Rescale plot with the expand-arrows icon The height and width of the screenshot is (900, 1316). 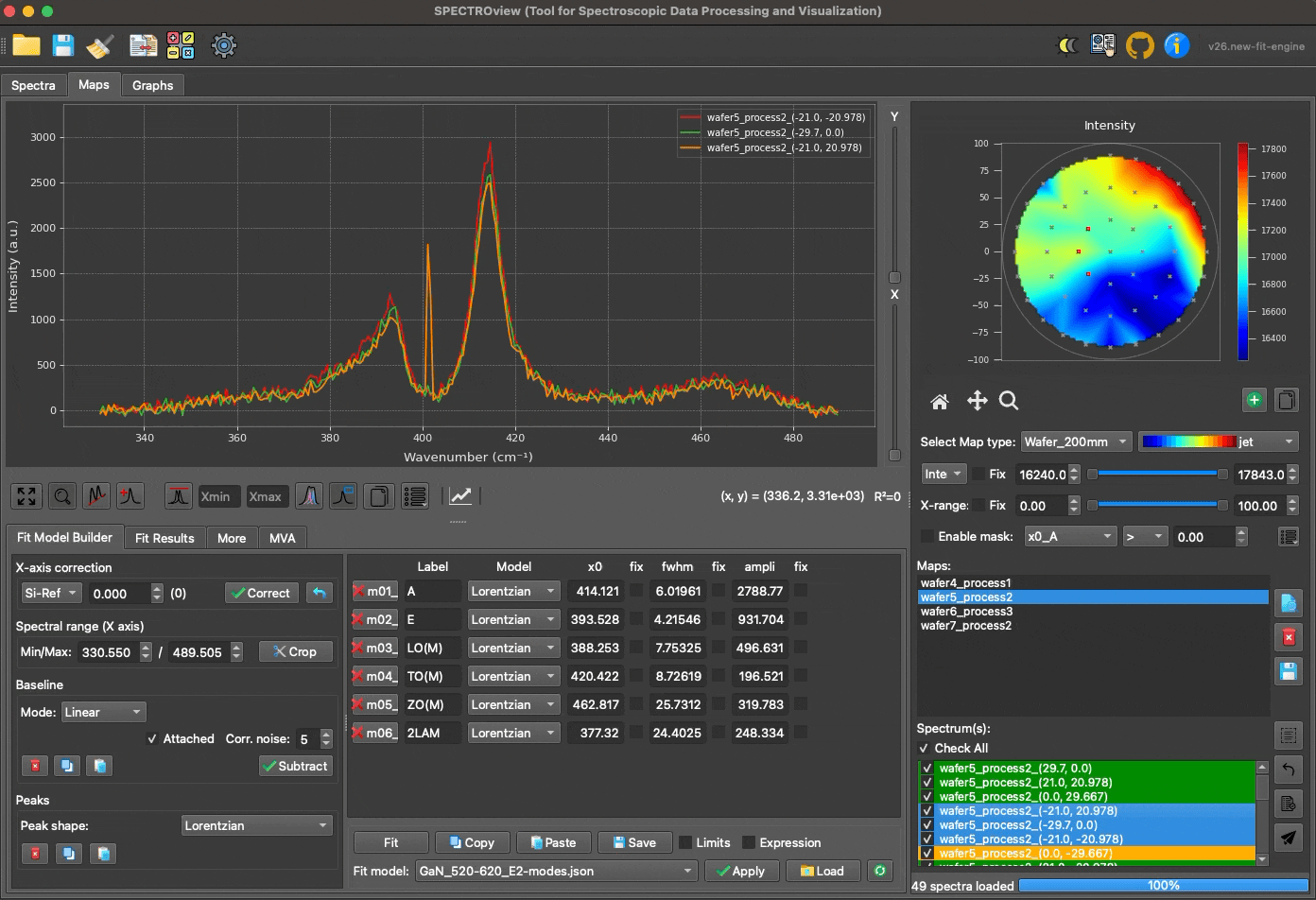click(x=26, y=495)
